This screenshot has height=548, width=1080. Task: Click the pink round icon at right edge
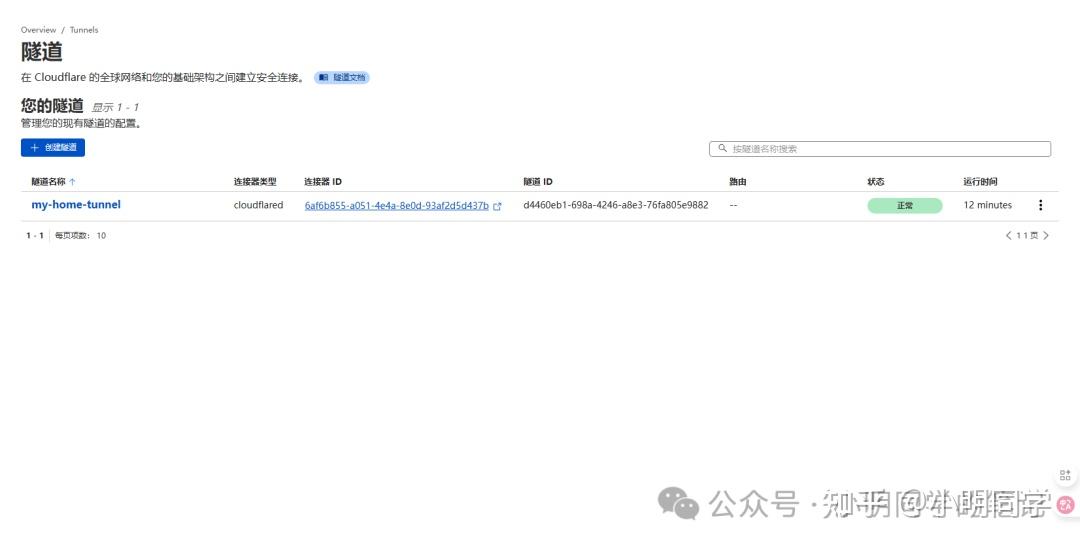click(1066, 504)
